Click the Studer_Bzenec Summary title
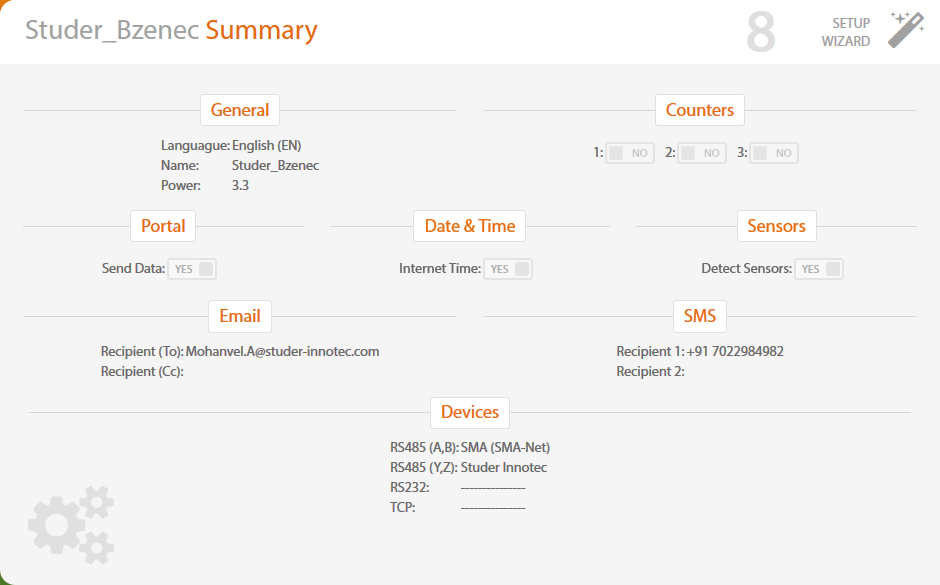Screen dimensions: 940x585 tap(171, 30)
